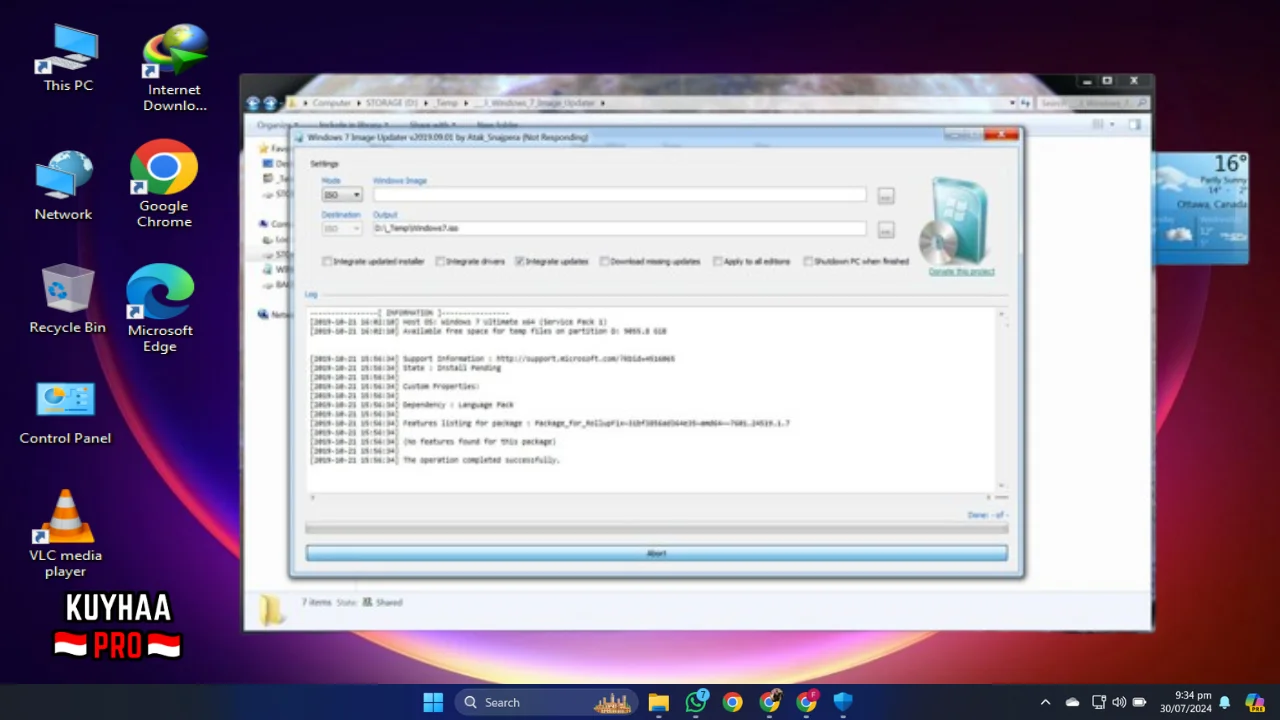Browse for Output path with ellipsis button
Screen dimensions: 1280x720
pos(885,230)
